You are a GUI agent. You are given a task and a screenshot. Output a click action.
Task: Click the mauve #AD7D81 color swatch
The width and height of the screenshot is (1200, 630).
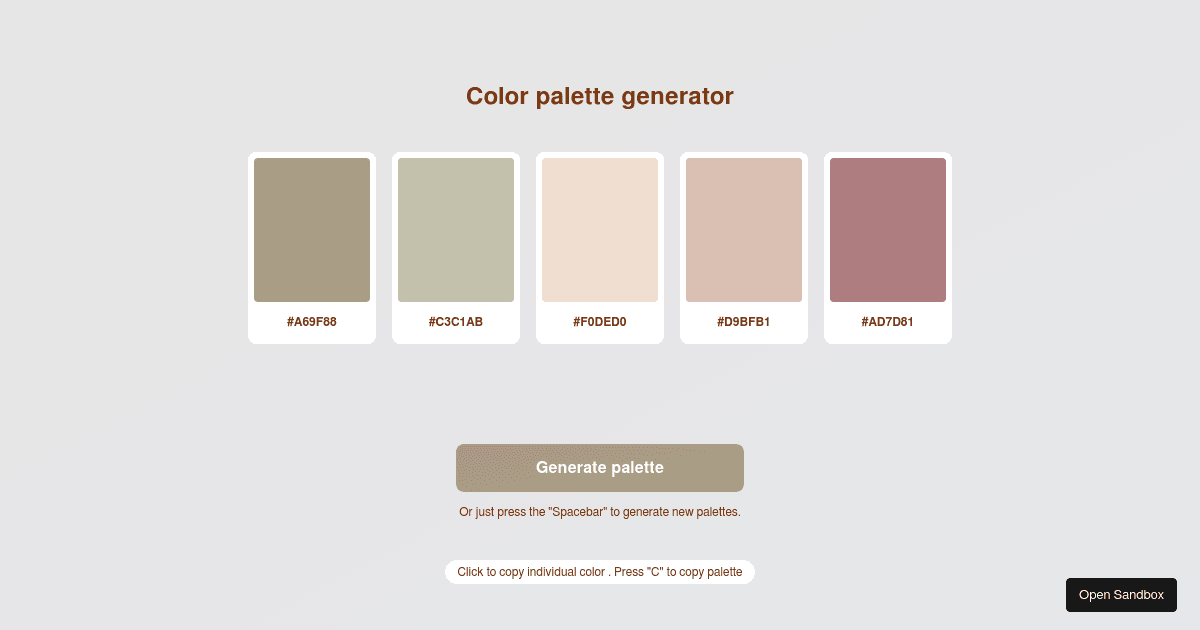coord(887,229)
